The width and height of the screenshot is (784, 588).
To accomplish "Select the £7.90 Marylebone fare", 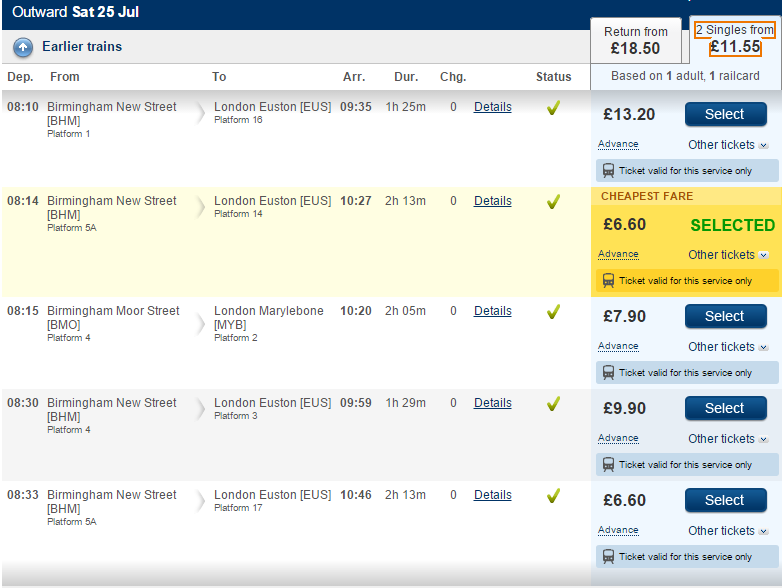I will pyautogui.click(x=726, y=316).
